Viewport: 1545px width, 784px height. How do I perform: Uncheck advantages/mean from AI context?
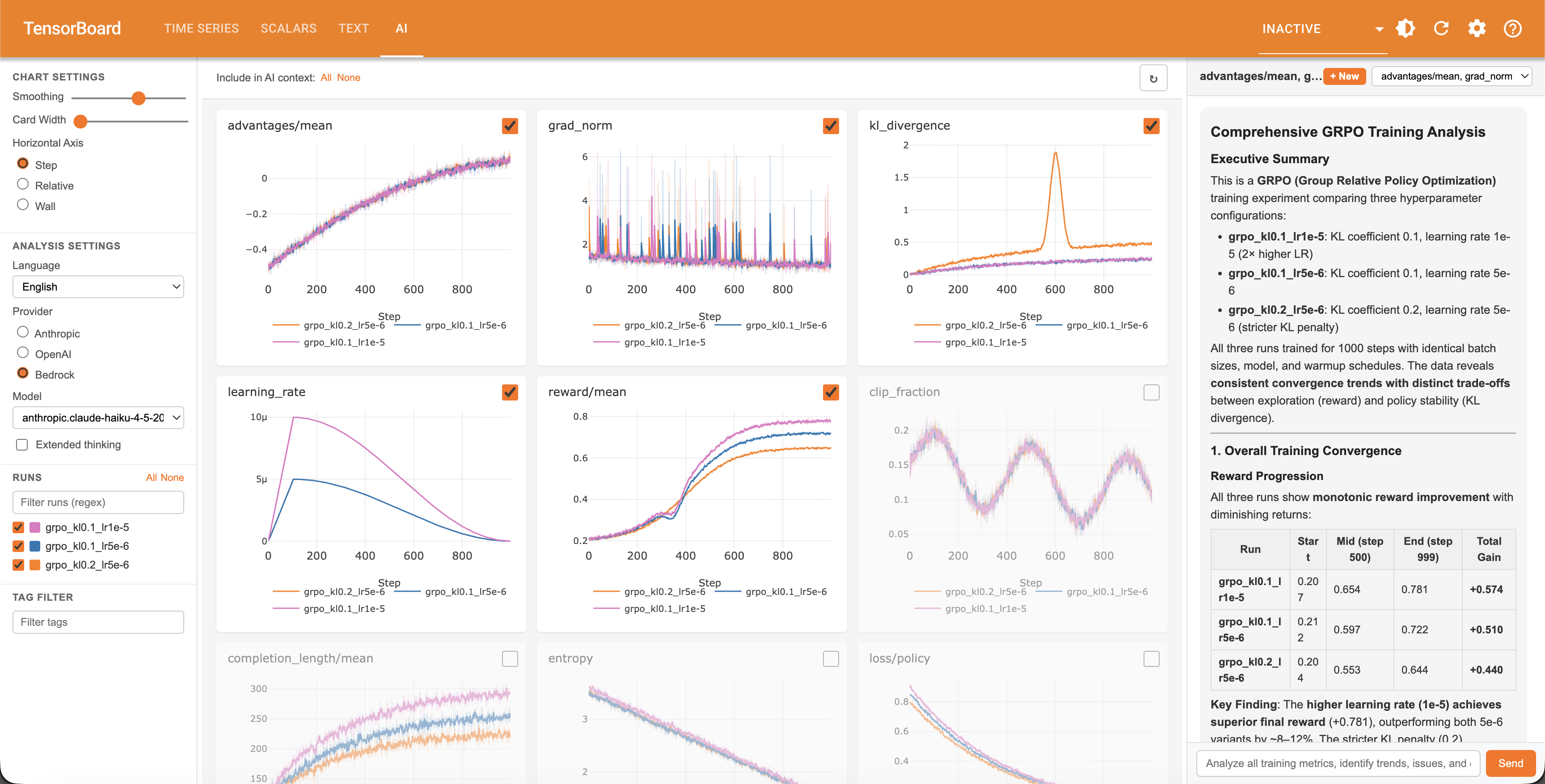510,126
